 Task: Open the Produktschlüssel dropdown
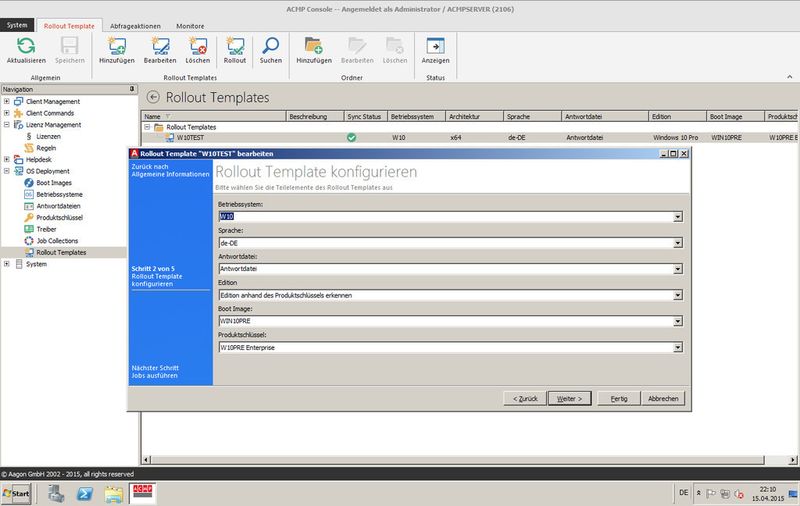pyautogui.click(x=678, y=348)
